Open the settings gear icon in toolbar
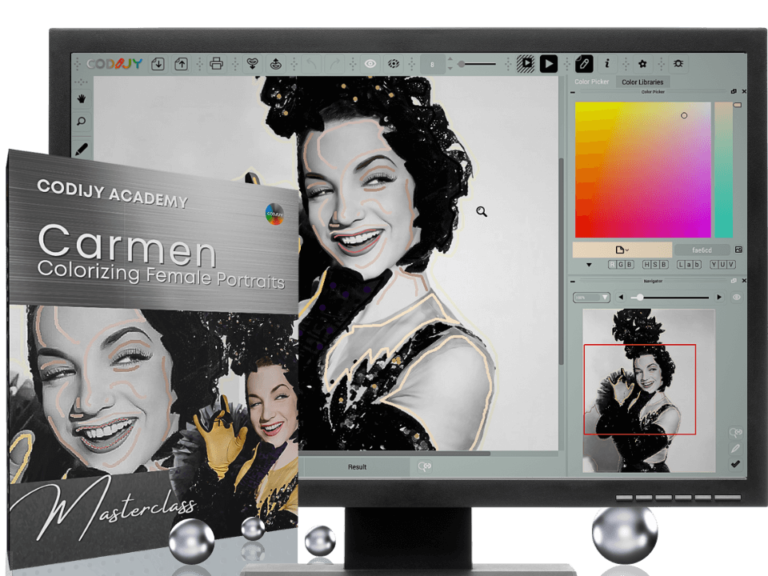 point(678,64)
